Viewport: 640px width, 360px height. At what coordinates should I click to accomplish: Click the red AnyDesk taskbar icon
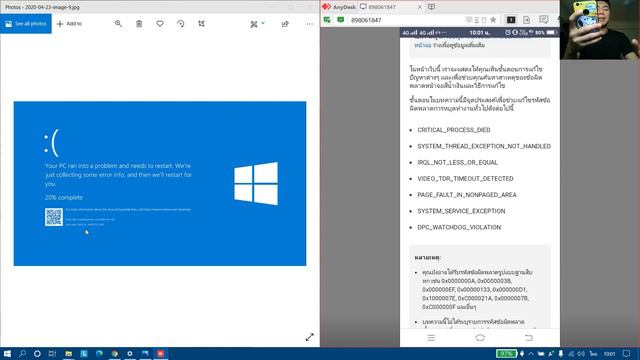point(160,353)
